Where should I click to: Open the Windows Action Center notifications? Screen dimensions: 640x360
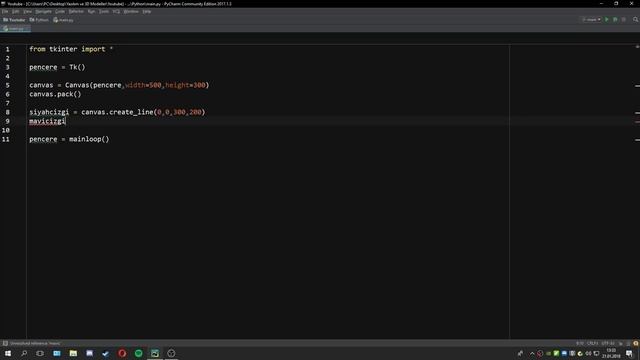point(629,353)
